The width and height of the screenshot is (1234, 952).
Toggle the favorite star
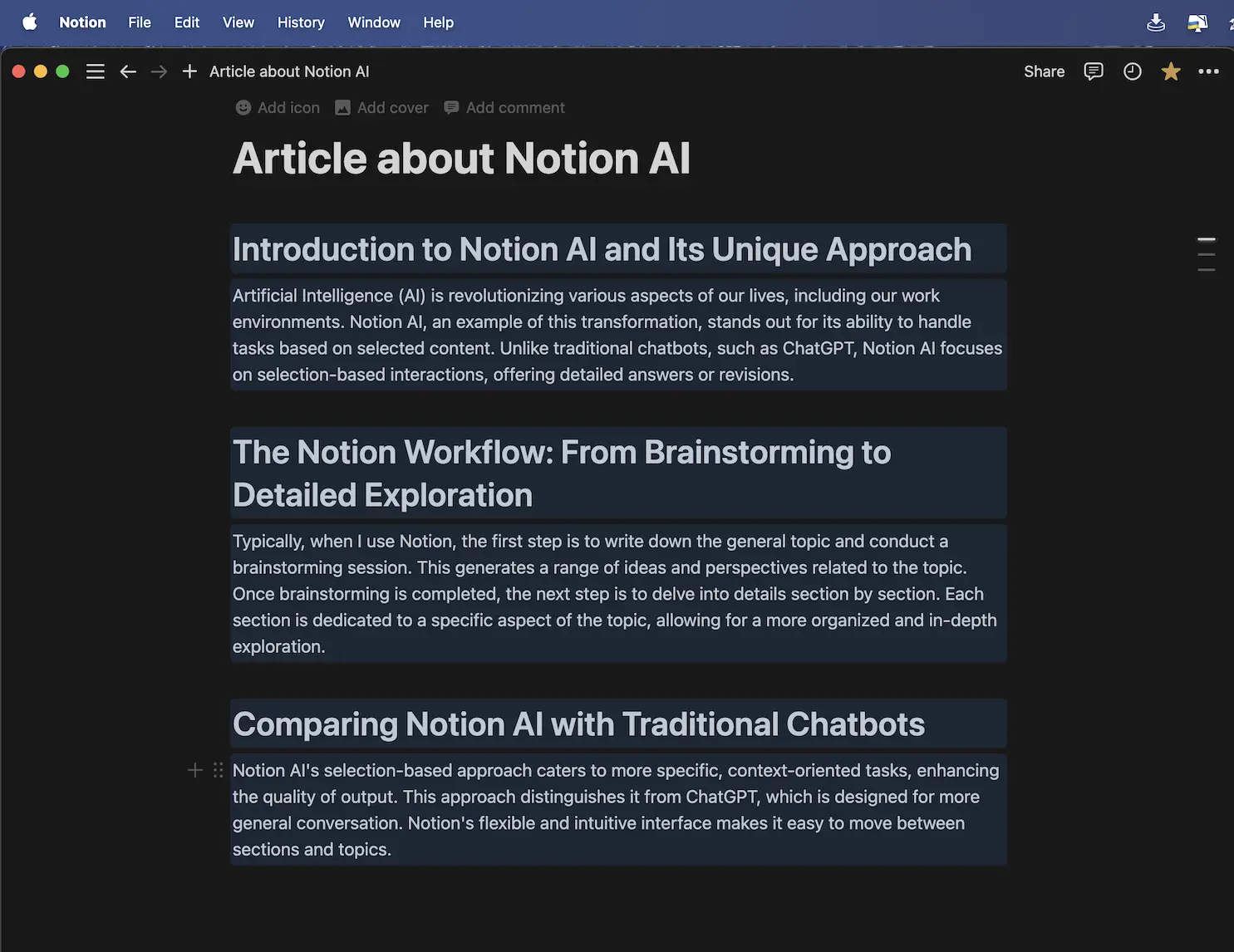pyautogui.click(x=1171, y=71)
